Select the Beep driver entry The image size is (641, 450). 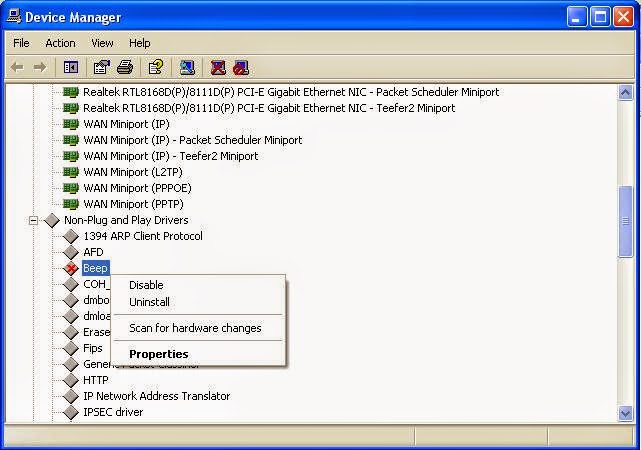click(96, 268)
